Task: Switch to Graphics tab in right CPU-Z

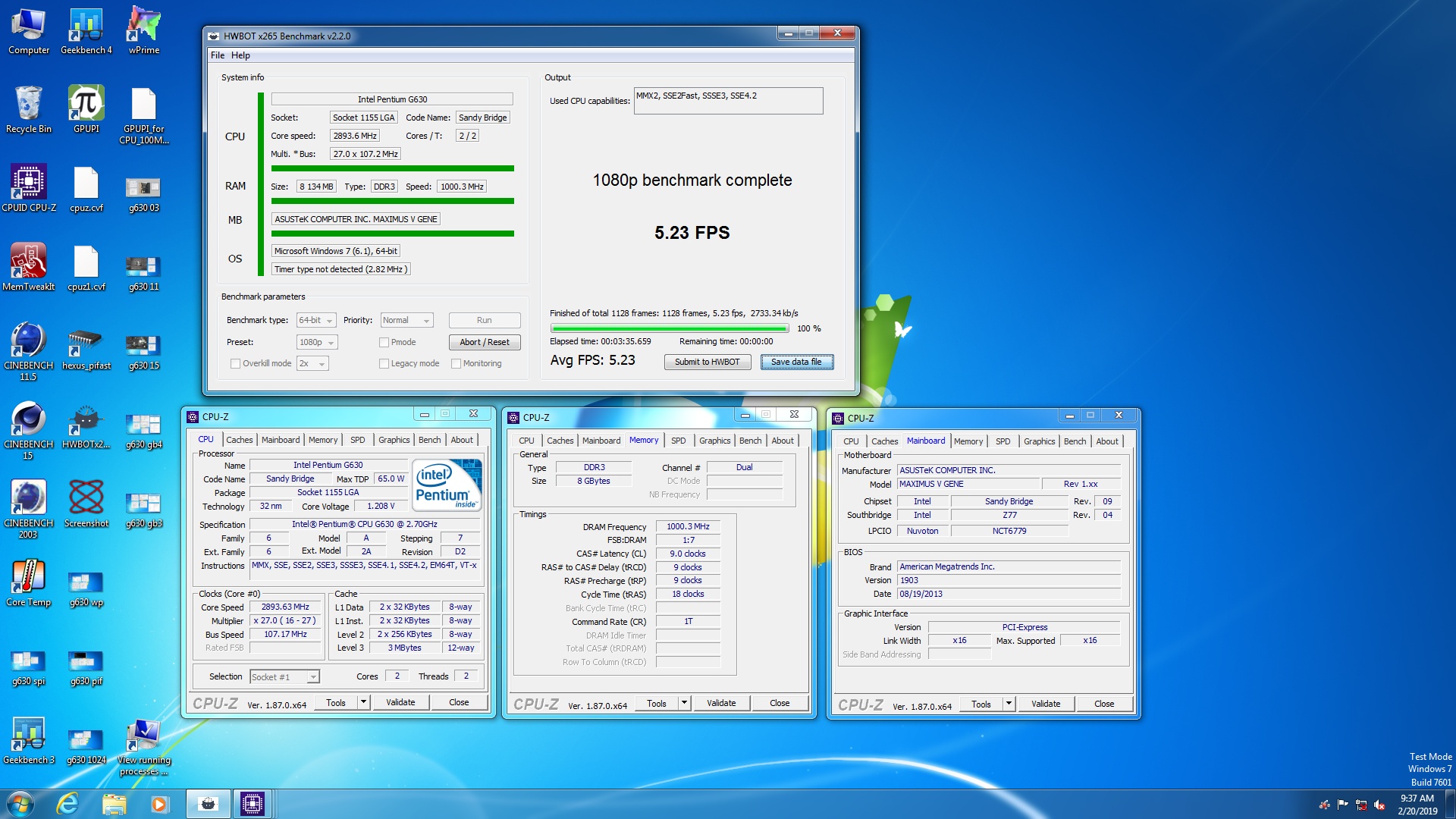Action: 1039,441
